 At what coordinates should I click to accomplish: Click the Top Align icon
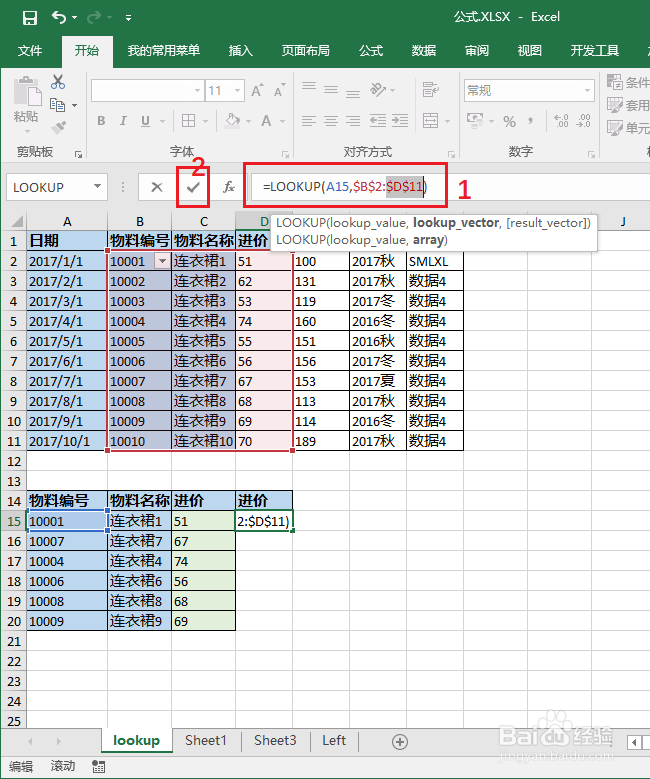(309, 89)
